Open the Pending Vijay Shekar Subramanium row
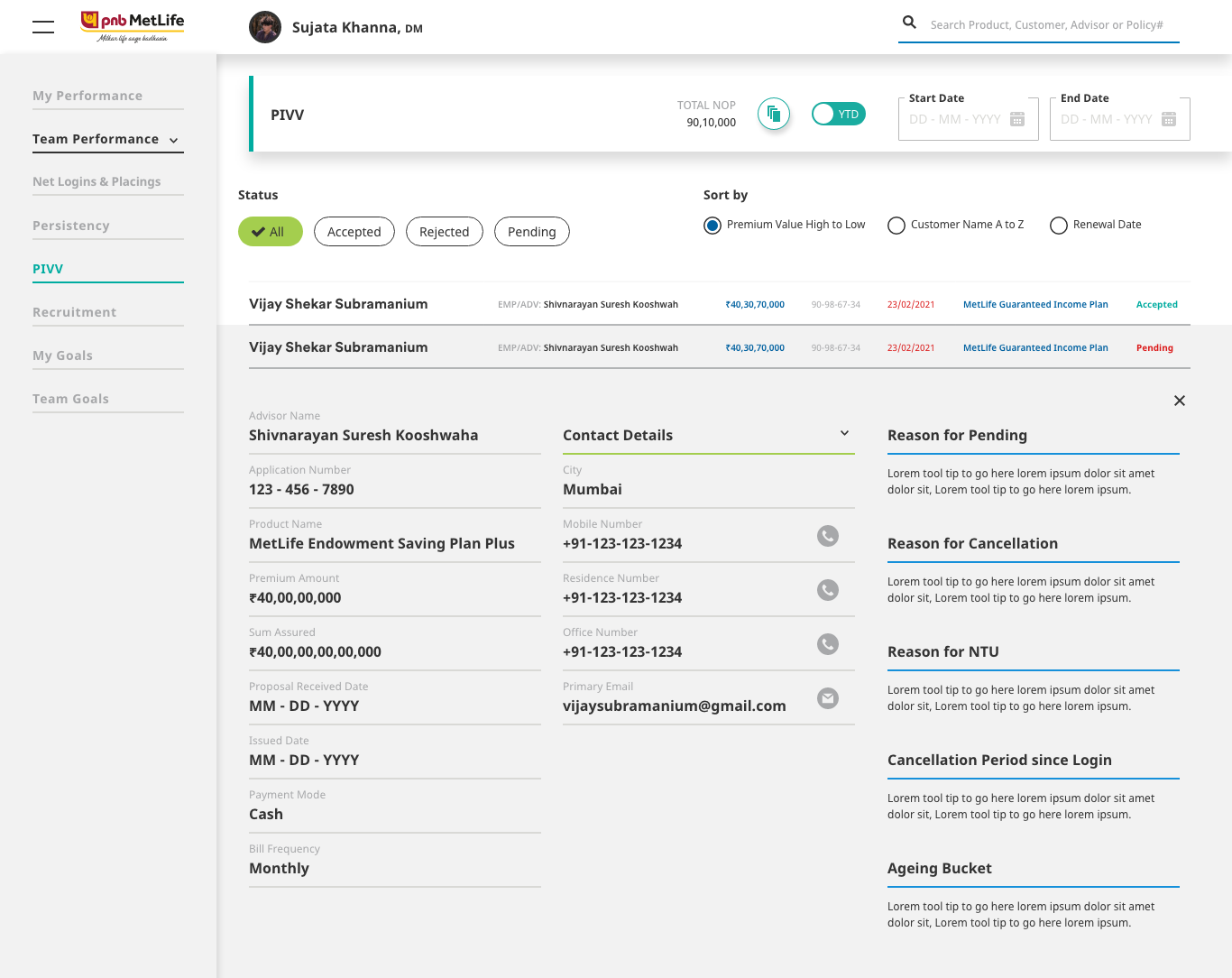This screenshot has height=978, width=1232. 720,347
